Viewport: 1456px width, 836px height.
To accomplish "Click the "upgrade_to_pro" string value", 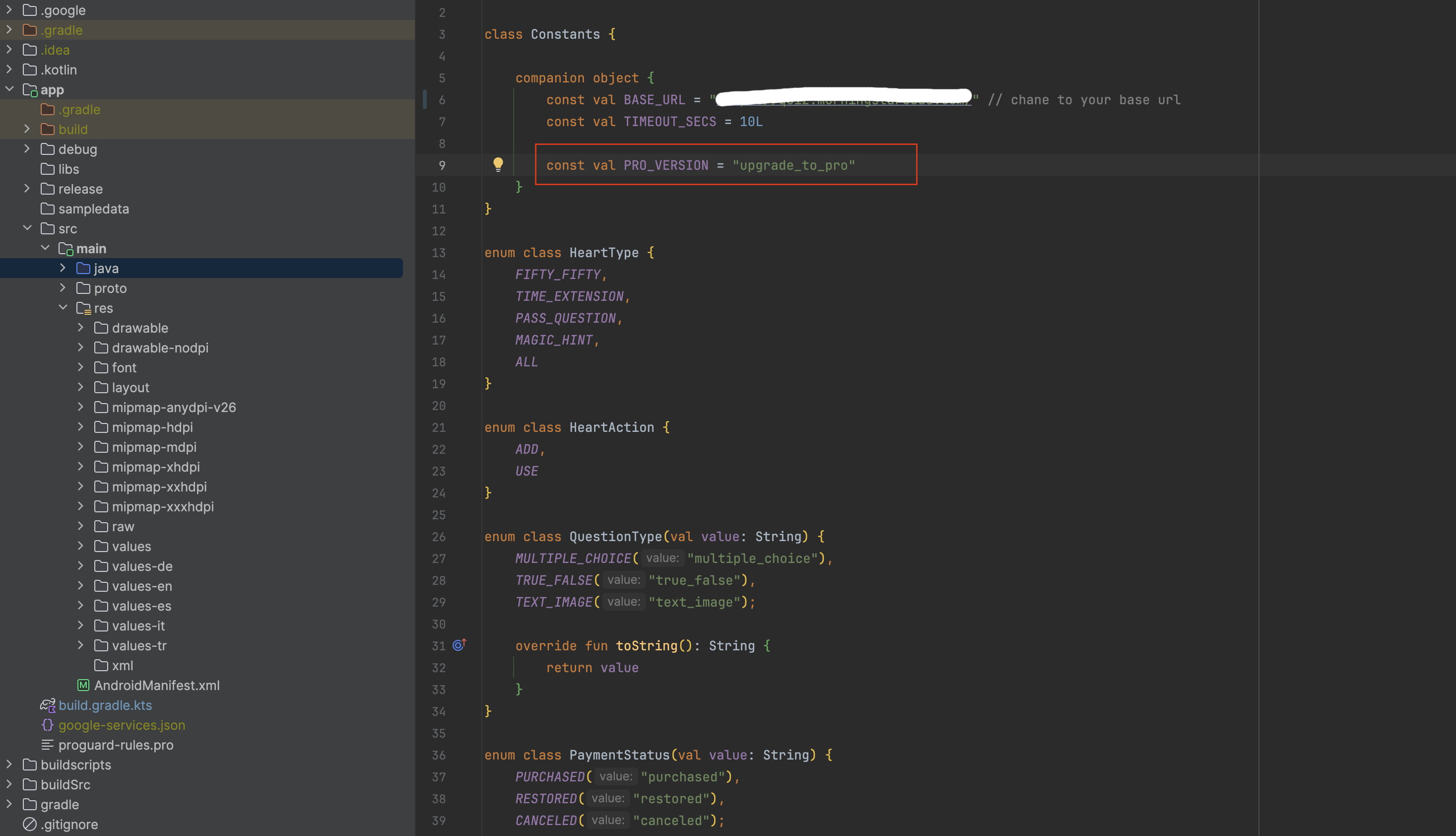I will tap(794, 165).
